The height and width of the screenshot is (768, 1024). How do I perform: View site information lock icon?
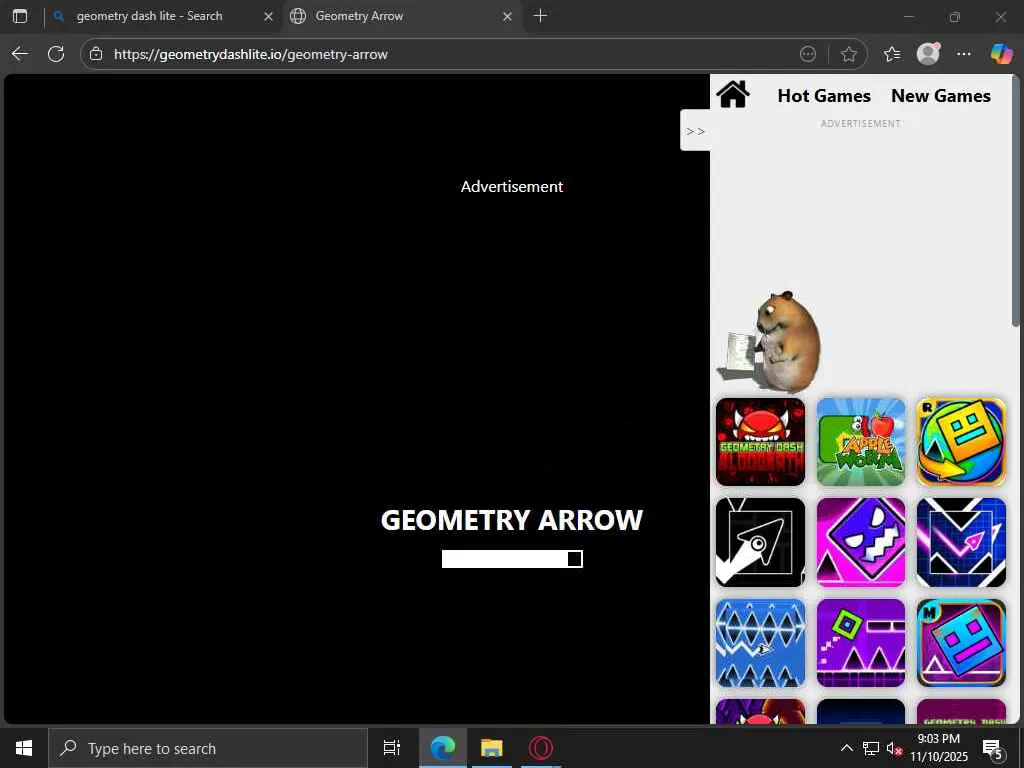point(96,54)
